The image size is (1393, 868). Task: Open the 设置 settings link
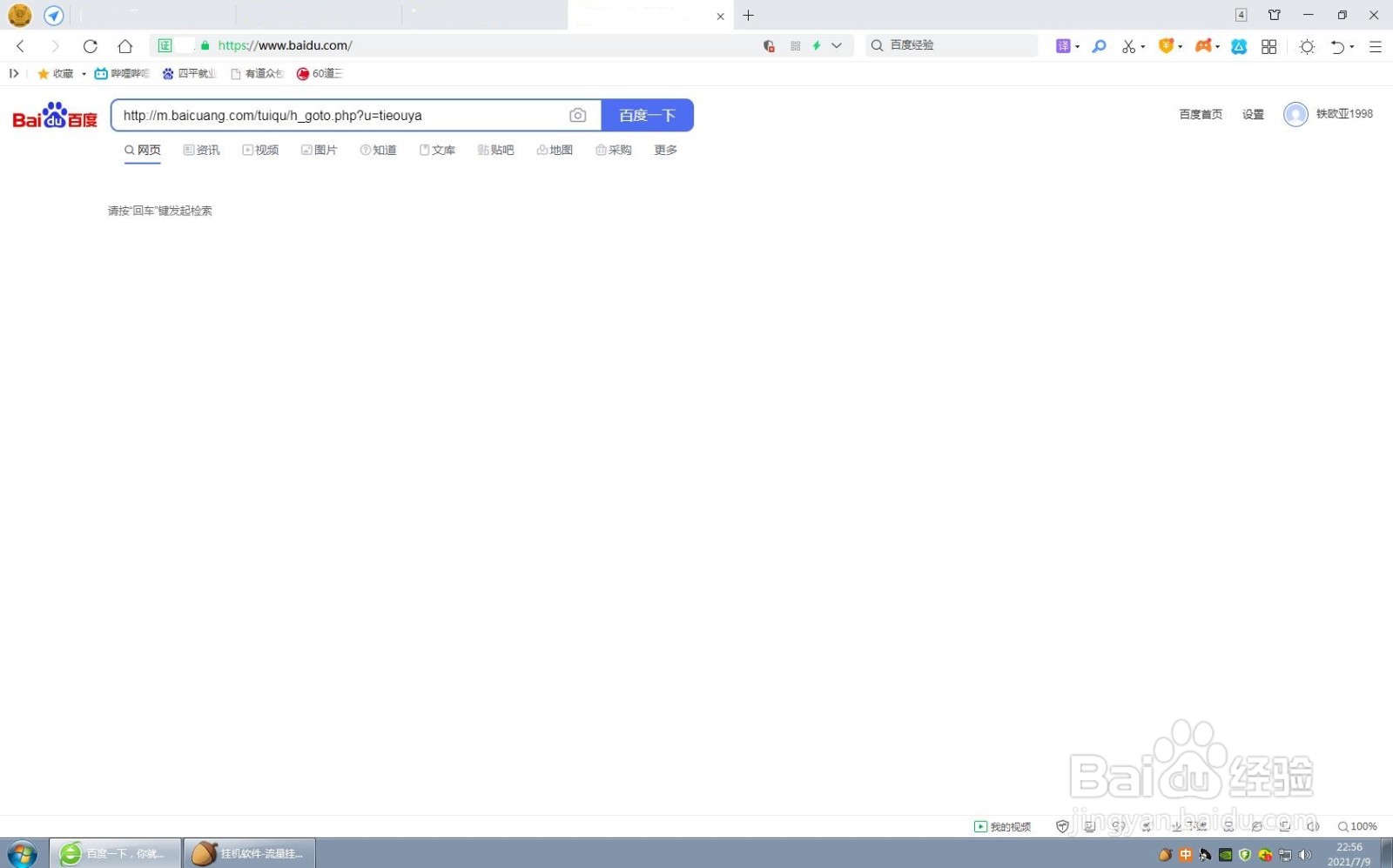(1253, 114)
